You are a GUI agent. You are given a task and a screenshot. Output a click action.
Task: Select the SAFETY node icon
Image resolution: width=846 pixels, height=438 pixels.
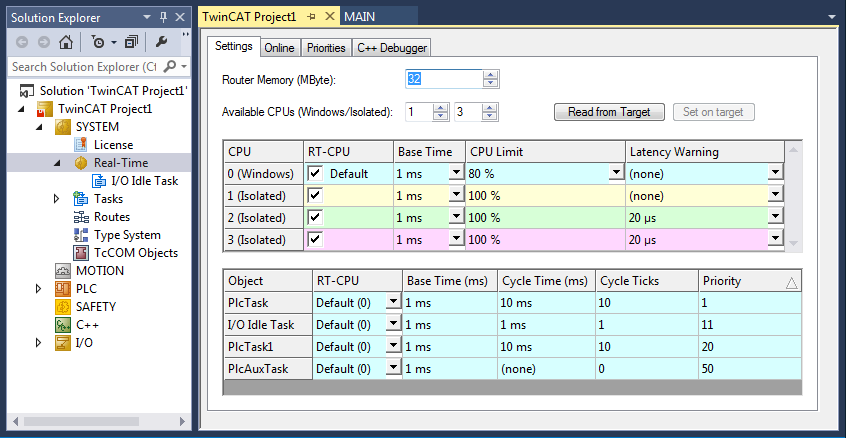[x=63, y=306]
